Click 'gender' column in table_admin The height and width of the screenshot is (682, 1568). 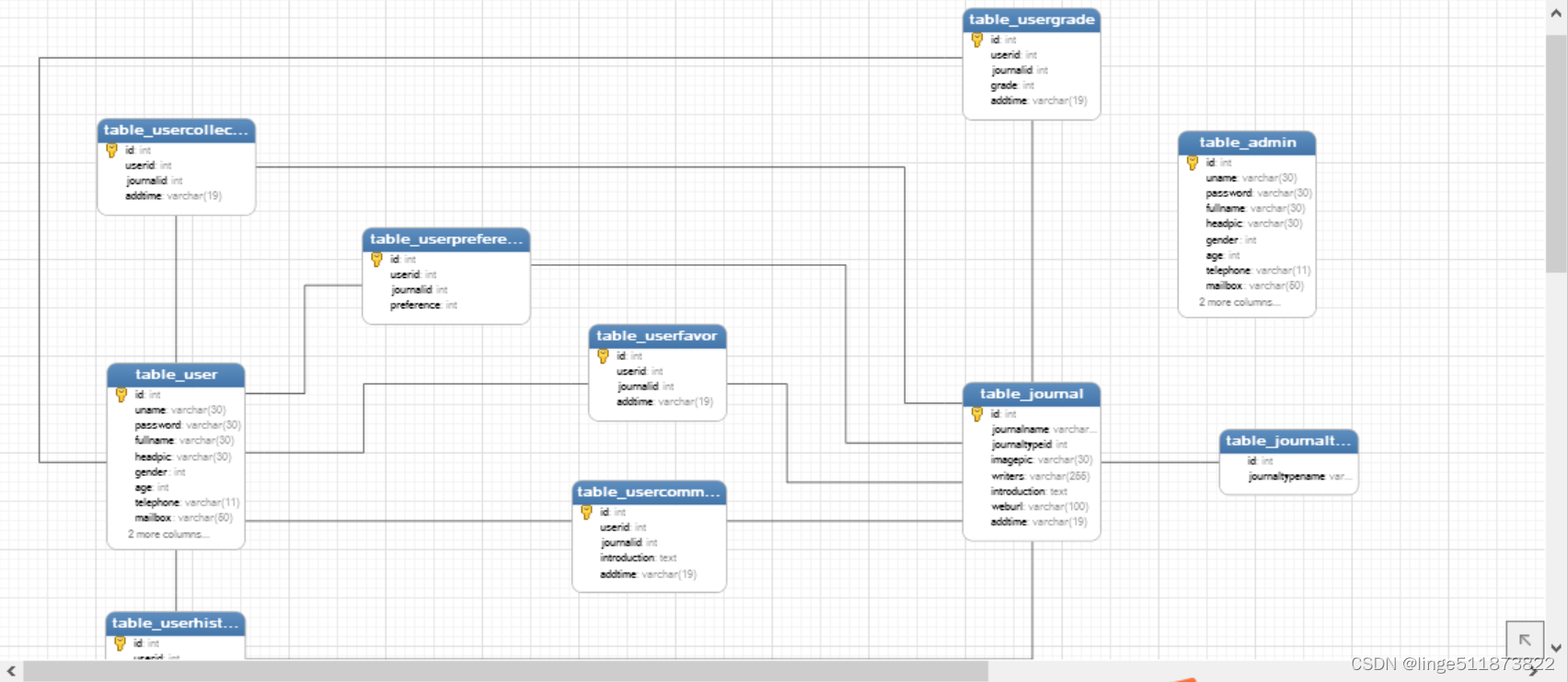(1231, 240)
